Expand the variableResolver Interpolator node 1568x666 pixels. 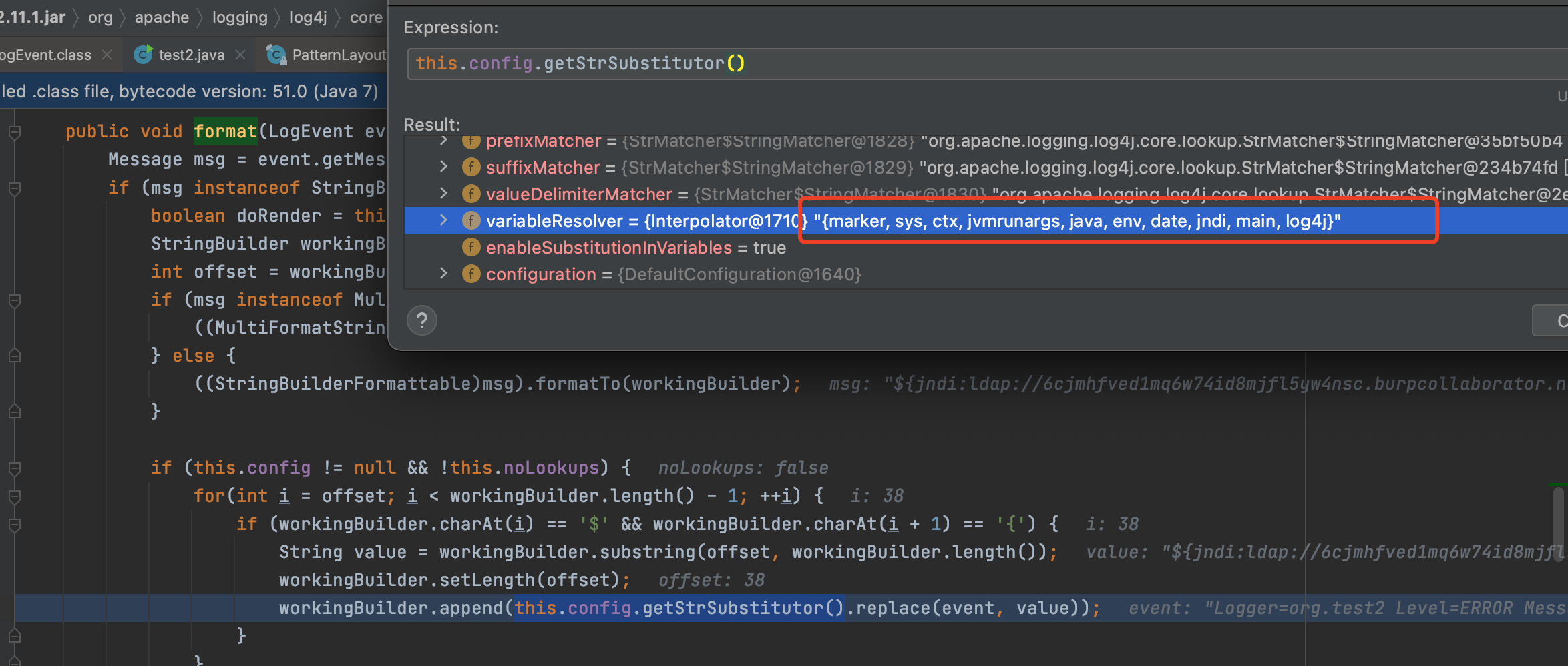click(x=443, y=220)
